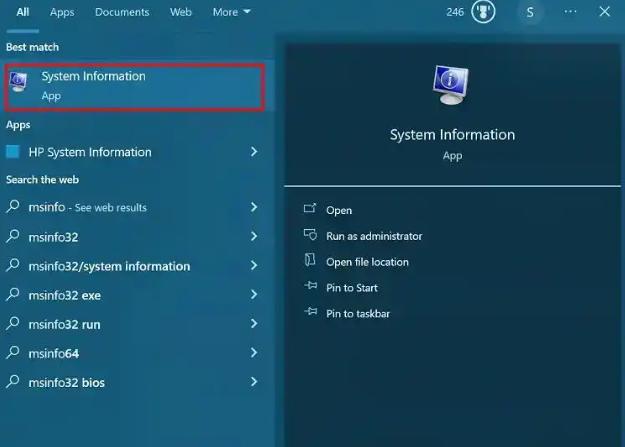Close the search panel with X

point(605,12)
